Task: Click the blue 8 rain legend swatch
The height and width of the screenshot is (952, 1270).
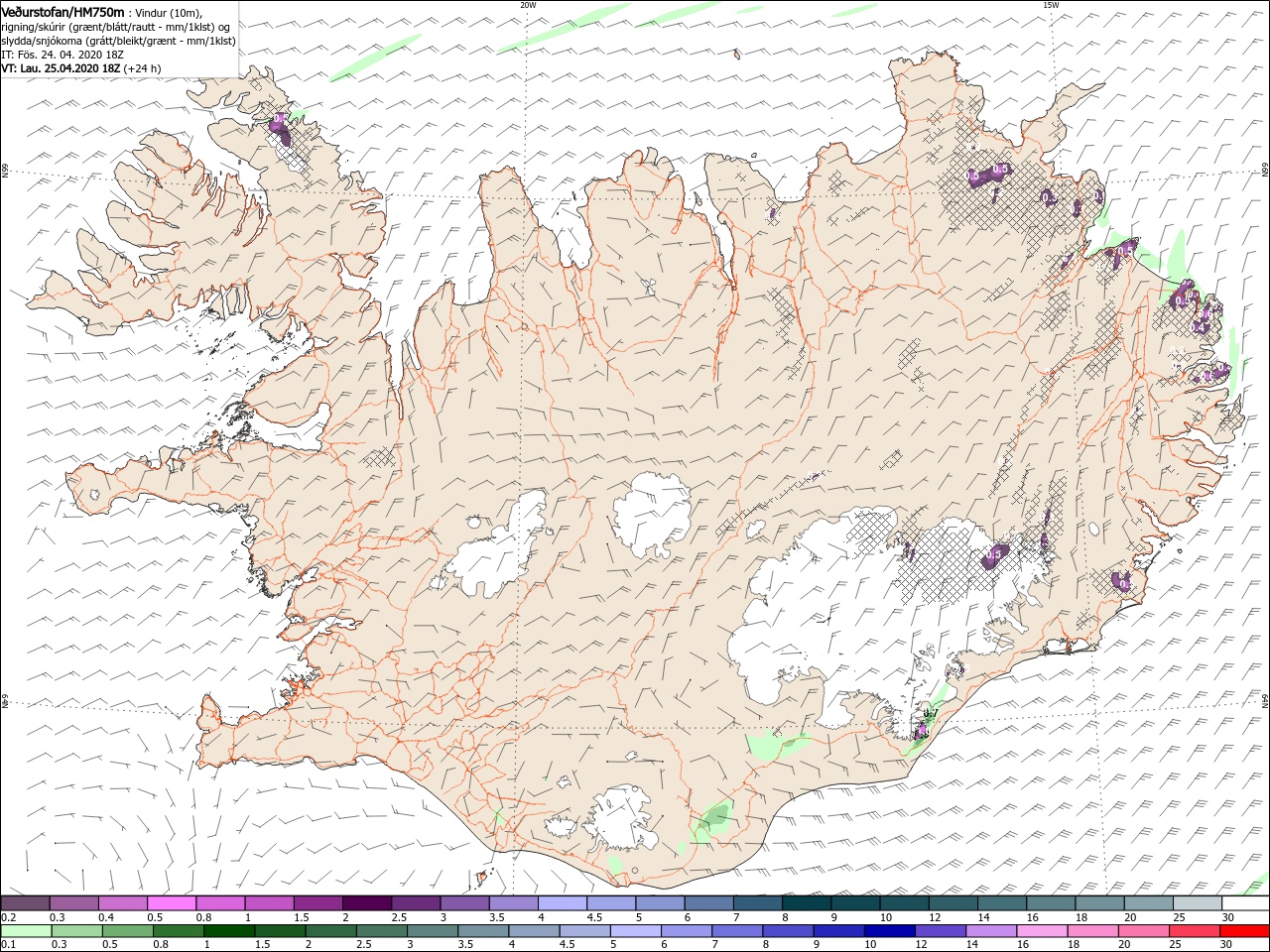Action: tap(788, 930)
